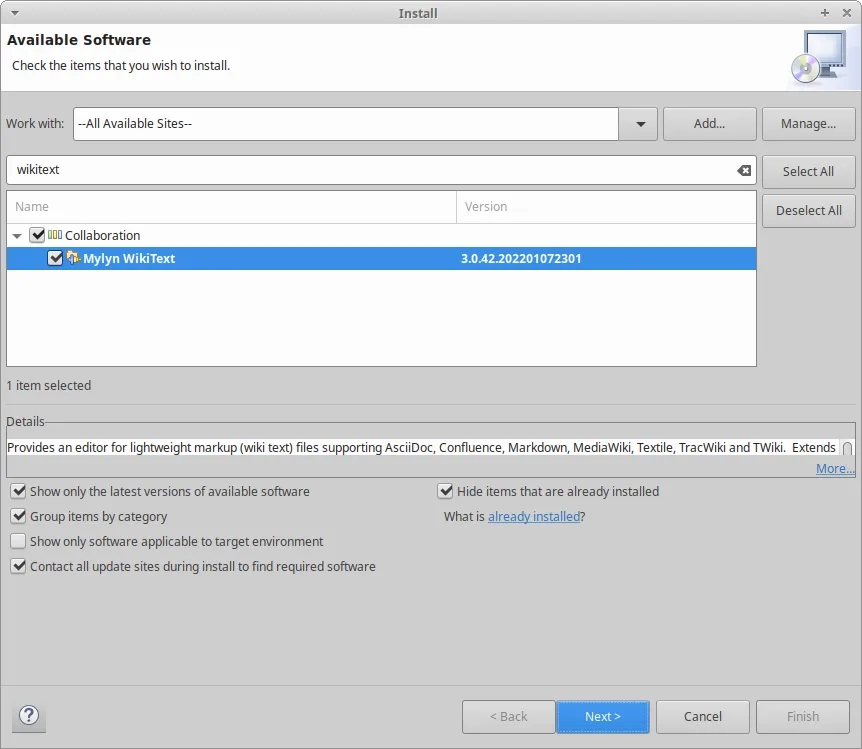Open the window menu arrow in title bar

(x=15, y=13)
